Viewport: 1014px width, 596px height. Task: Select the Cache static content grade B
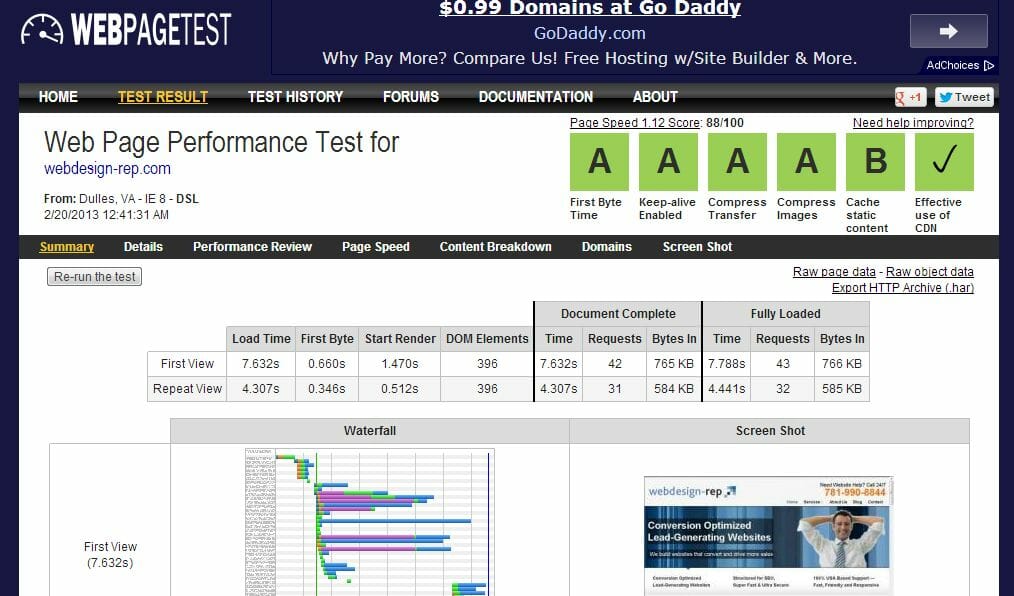coord(876,162)
